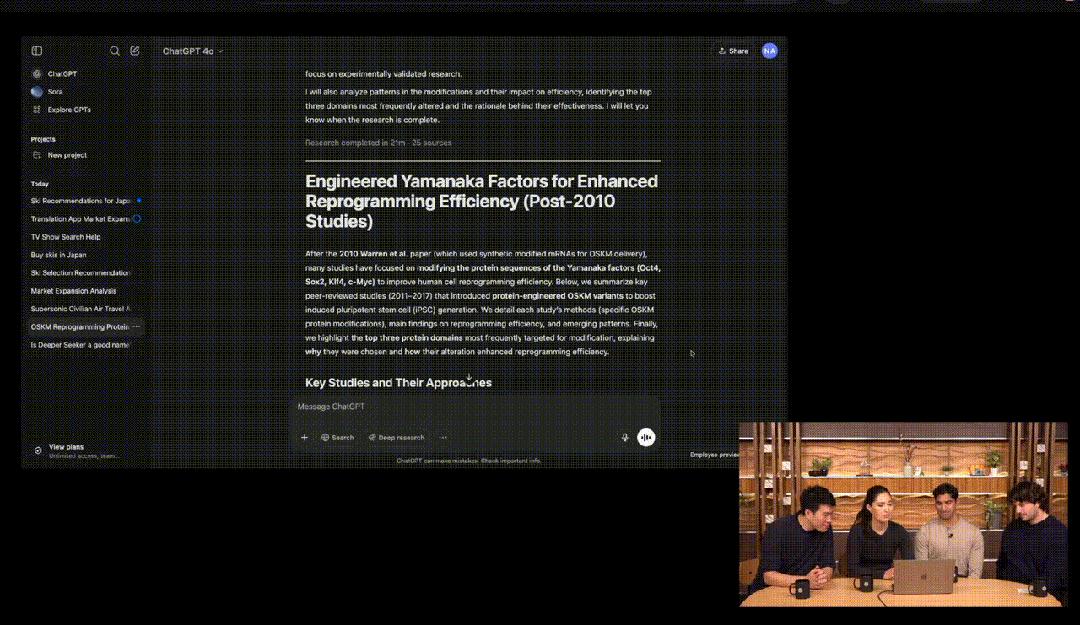
Task: Open the TV Show Search Help chat
Action: [x=65, y=237]
